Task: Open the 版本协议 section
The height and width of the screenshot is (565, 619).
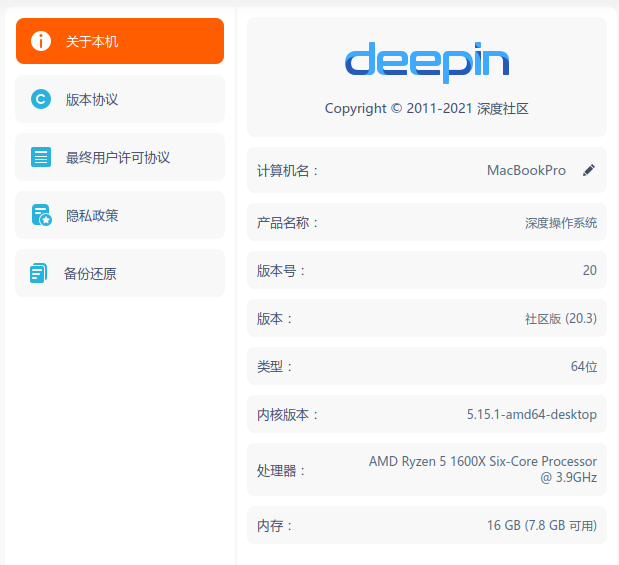Action: coord(120,99)
